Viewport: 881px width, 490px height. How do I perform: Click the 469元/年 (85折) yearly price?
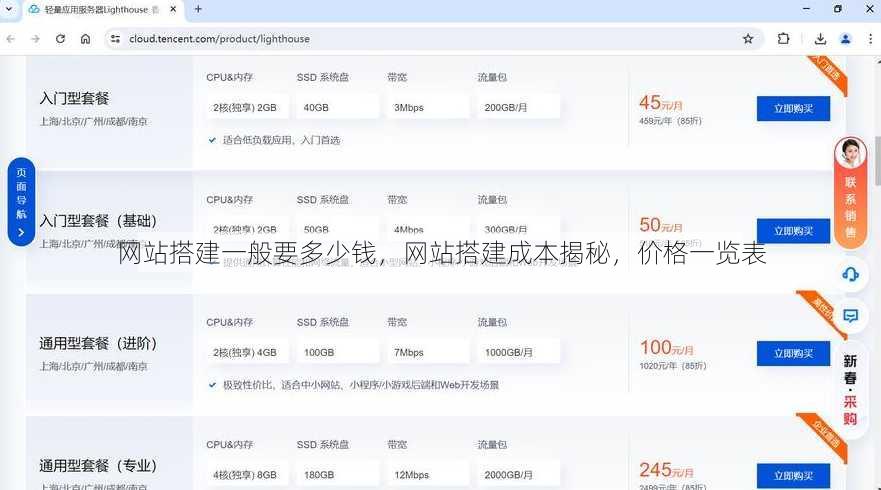coord(670,121)
